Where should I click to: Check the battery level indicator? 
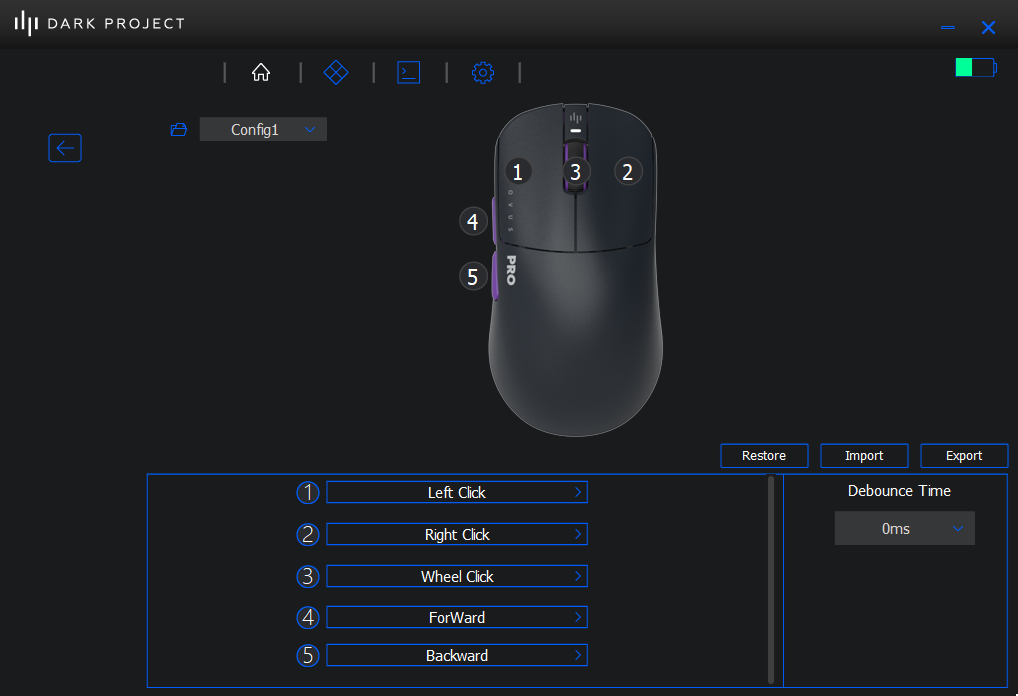tap(976, 67)
